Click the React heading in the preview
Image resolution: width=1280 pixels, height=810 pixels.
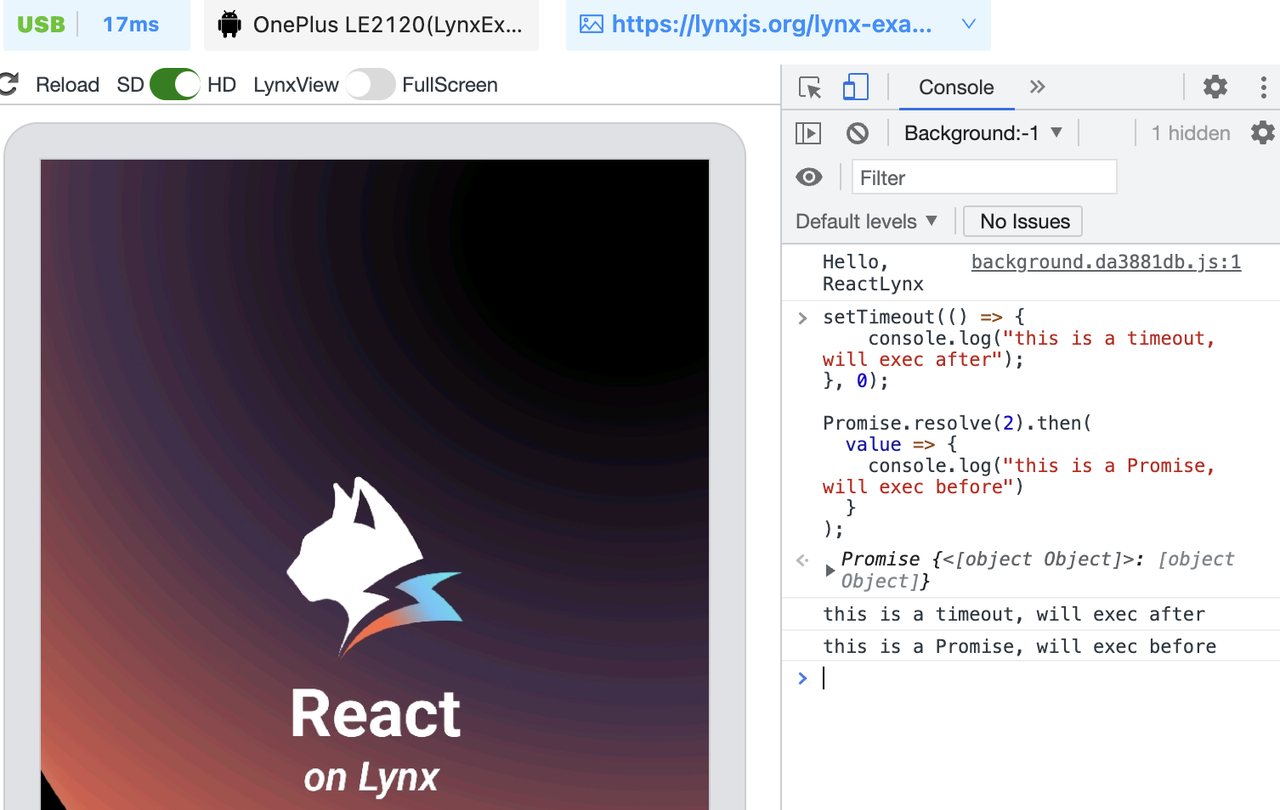tap(375, 714)
